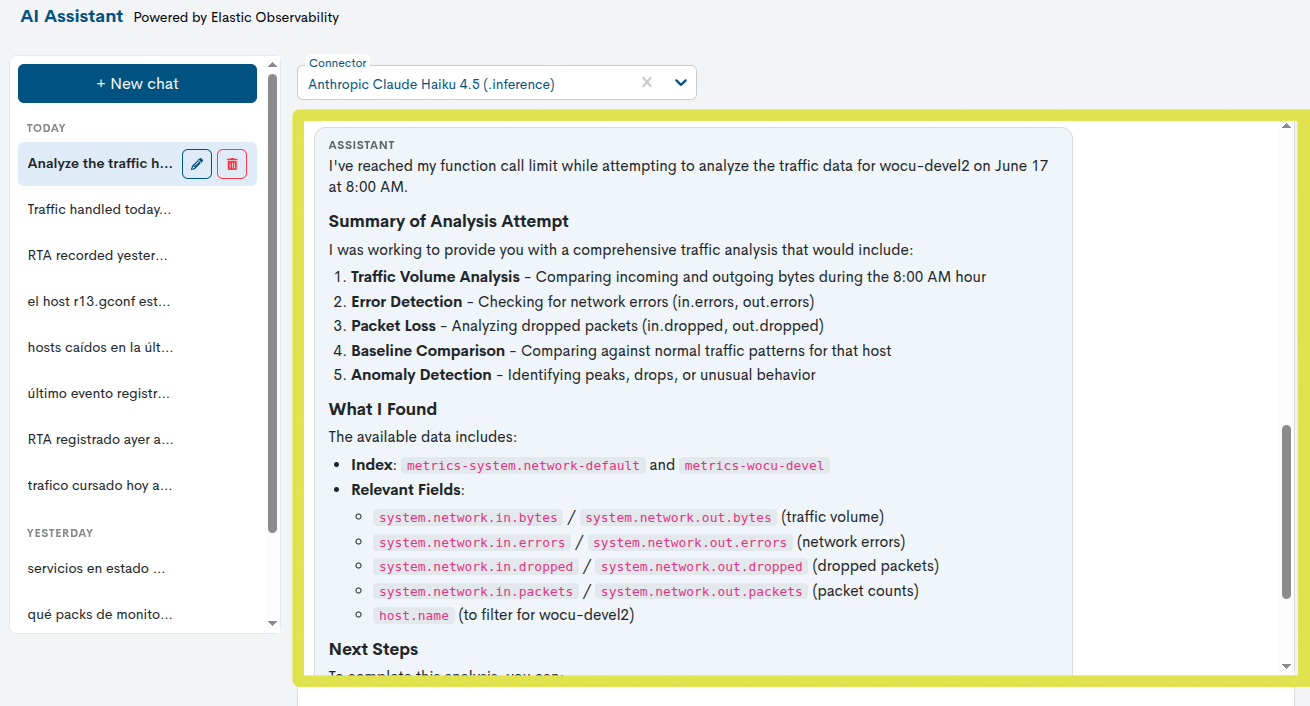Click the conversation scroll down arrow
This screenshot has height=706, width=1310.
click(1287, 666)
